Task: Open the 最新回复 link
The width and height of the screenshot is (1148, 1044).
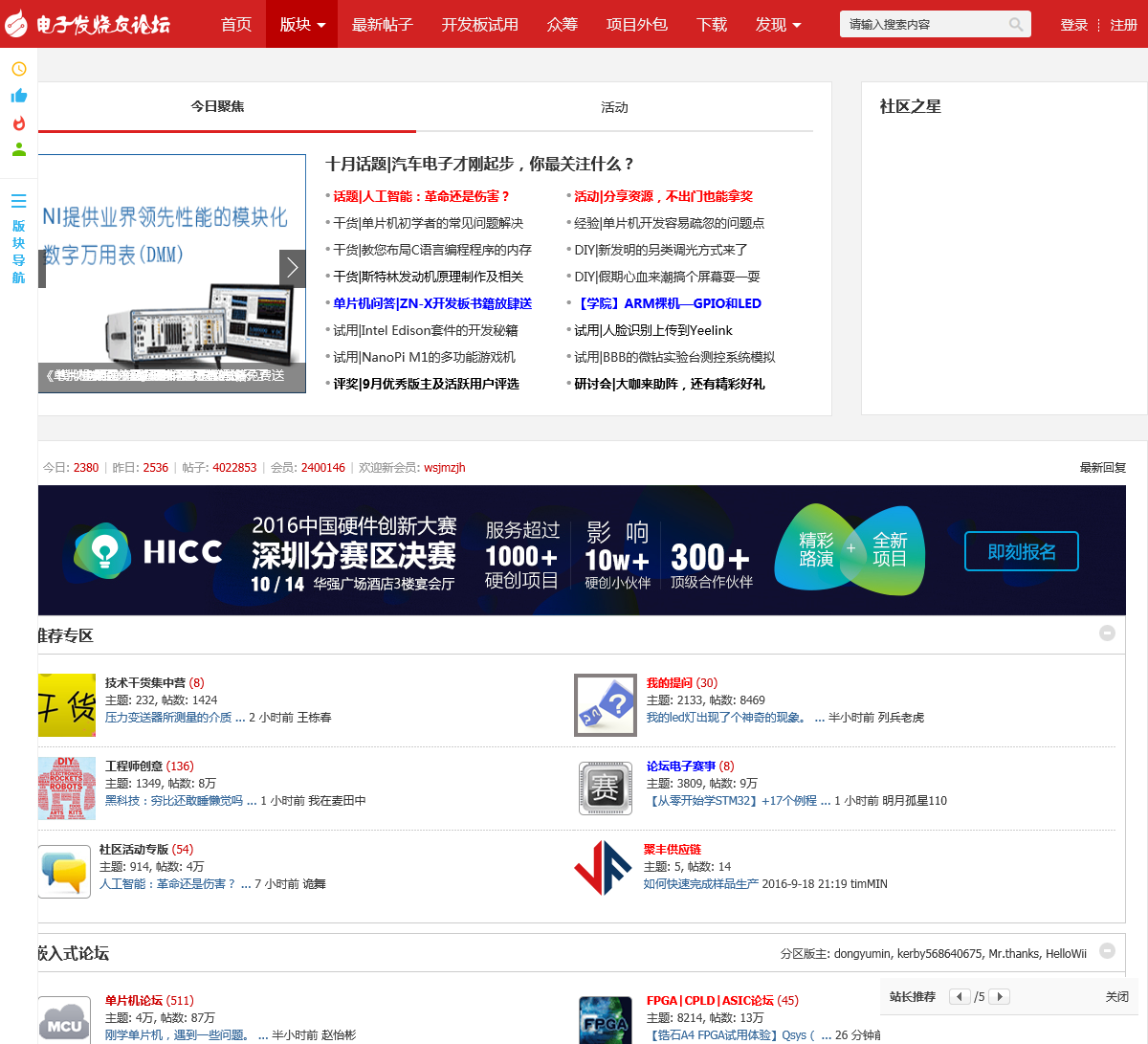Action: (1103, 468)
